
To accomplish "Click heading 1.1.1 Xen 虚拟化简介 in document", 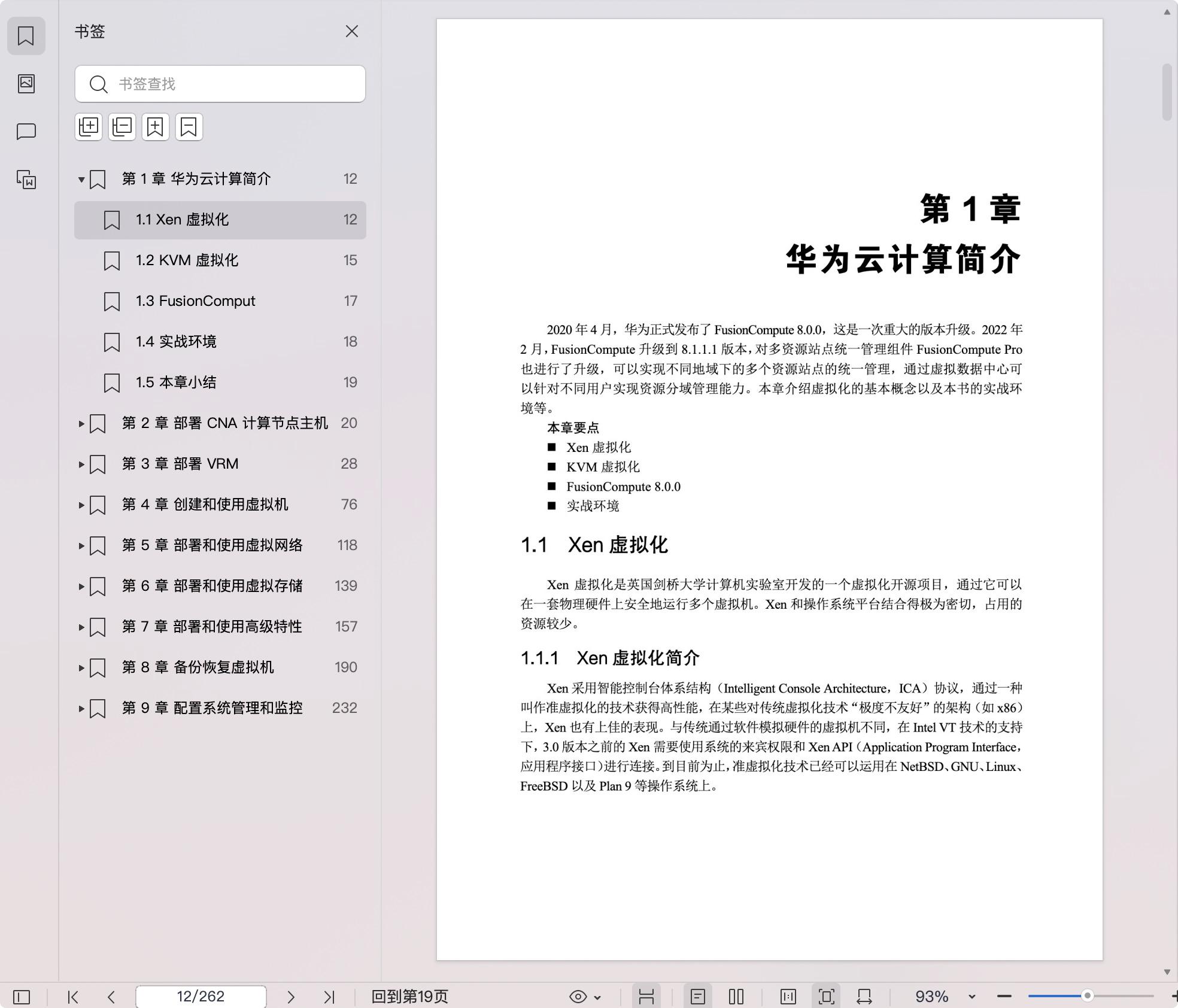I will point(610,658).
